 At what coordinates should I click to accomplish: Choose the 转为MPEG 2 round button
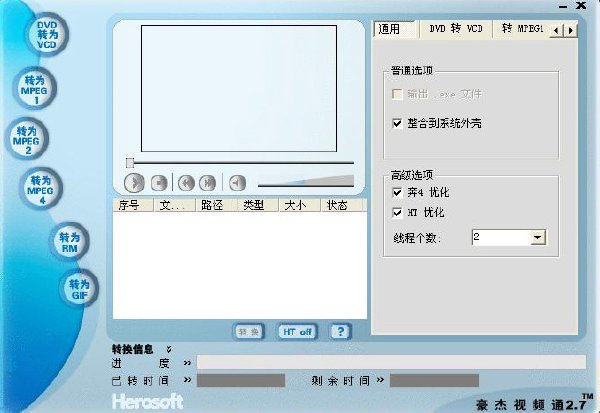tap(26, 139)
